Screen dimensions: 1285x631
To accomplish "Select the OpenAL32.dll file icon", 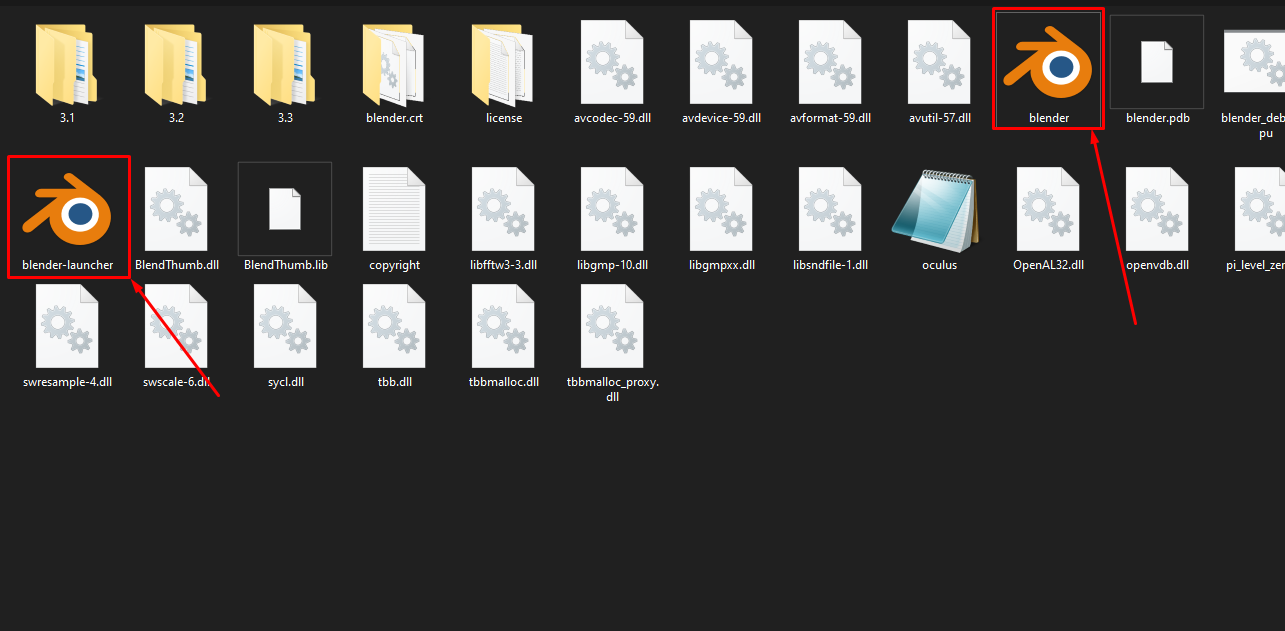I will coord(1048,210).
